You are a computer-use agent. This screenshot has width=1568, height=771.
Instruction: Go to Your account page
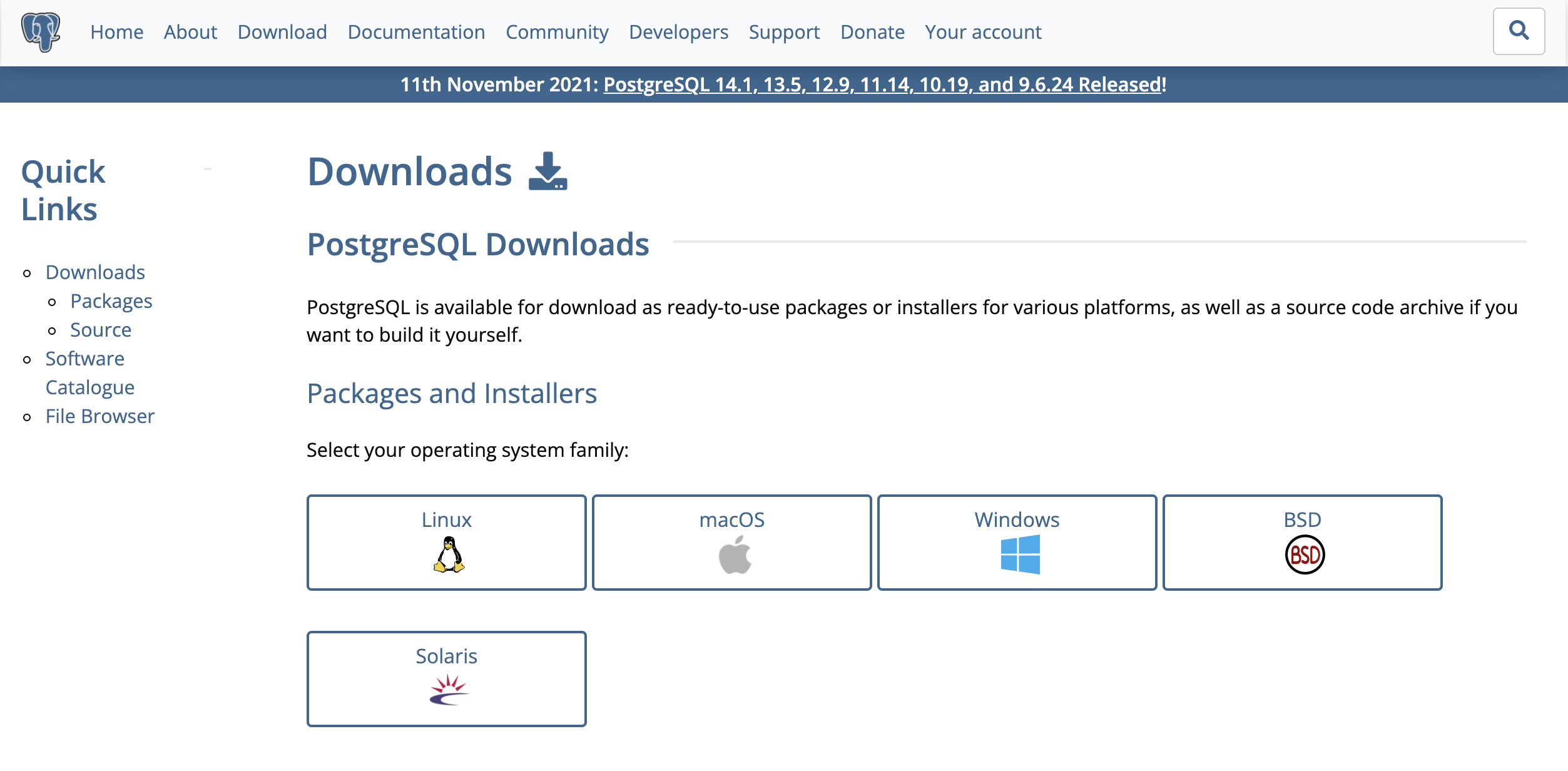tap(983, 32)
